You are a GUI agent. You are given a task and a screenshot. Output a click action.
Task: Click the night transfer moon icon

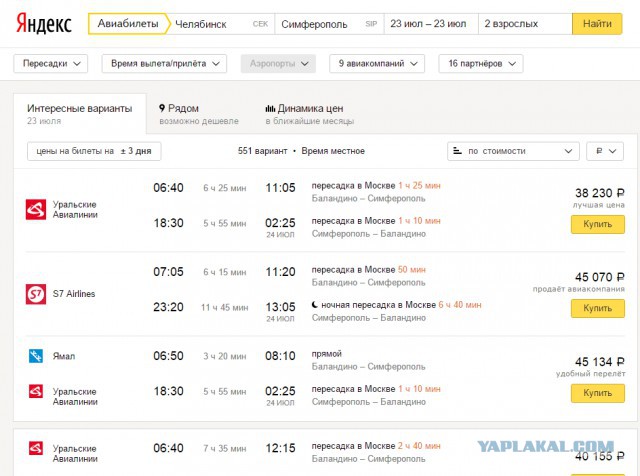[x=315, y=305]
